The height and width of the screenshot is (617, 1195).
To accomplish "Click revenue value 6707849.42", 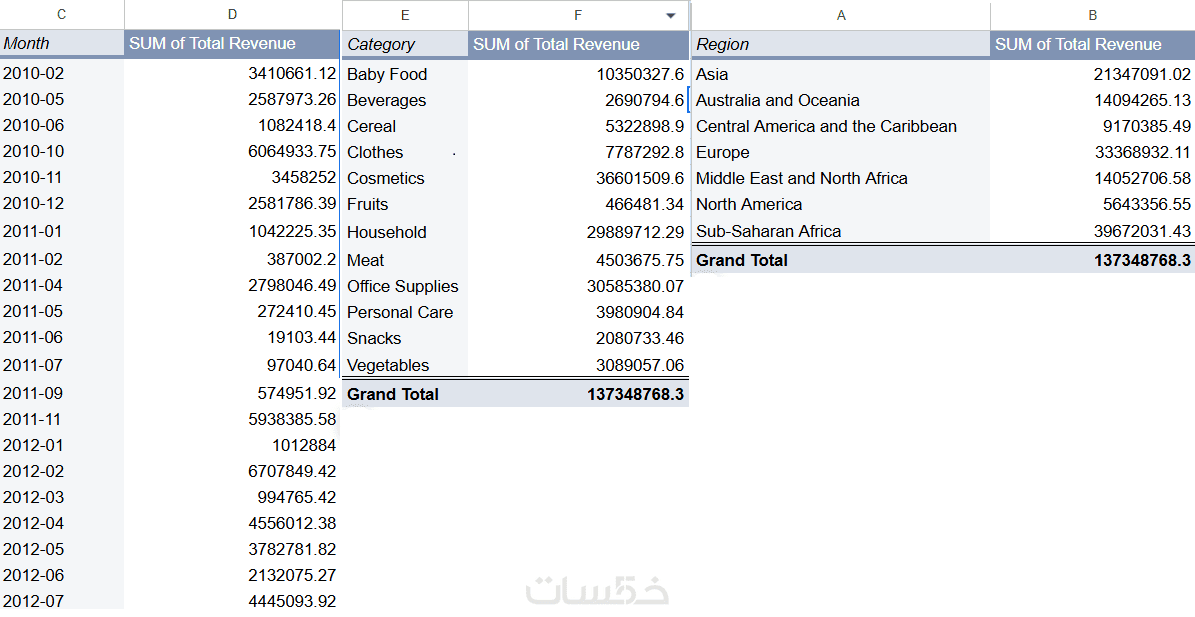I will [x=292, y=472].
